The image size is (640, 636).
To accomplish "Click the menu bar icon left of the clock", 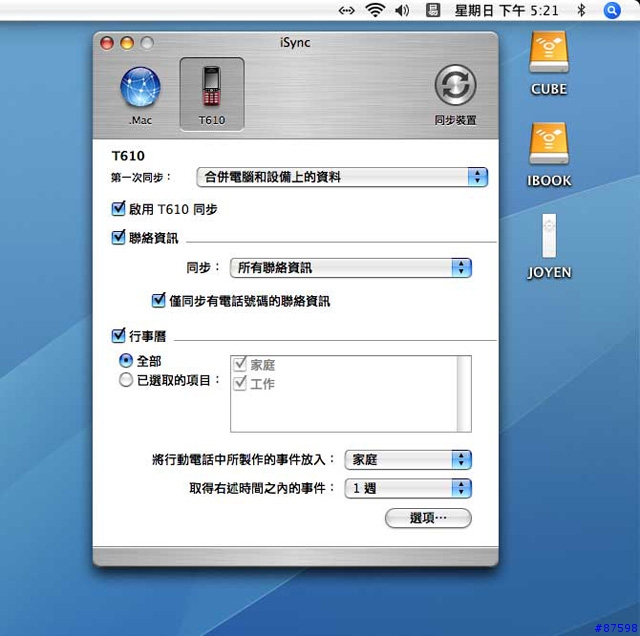I will tap(433, 10).
